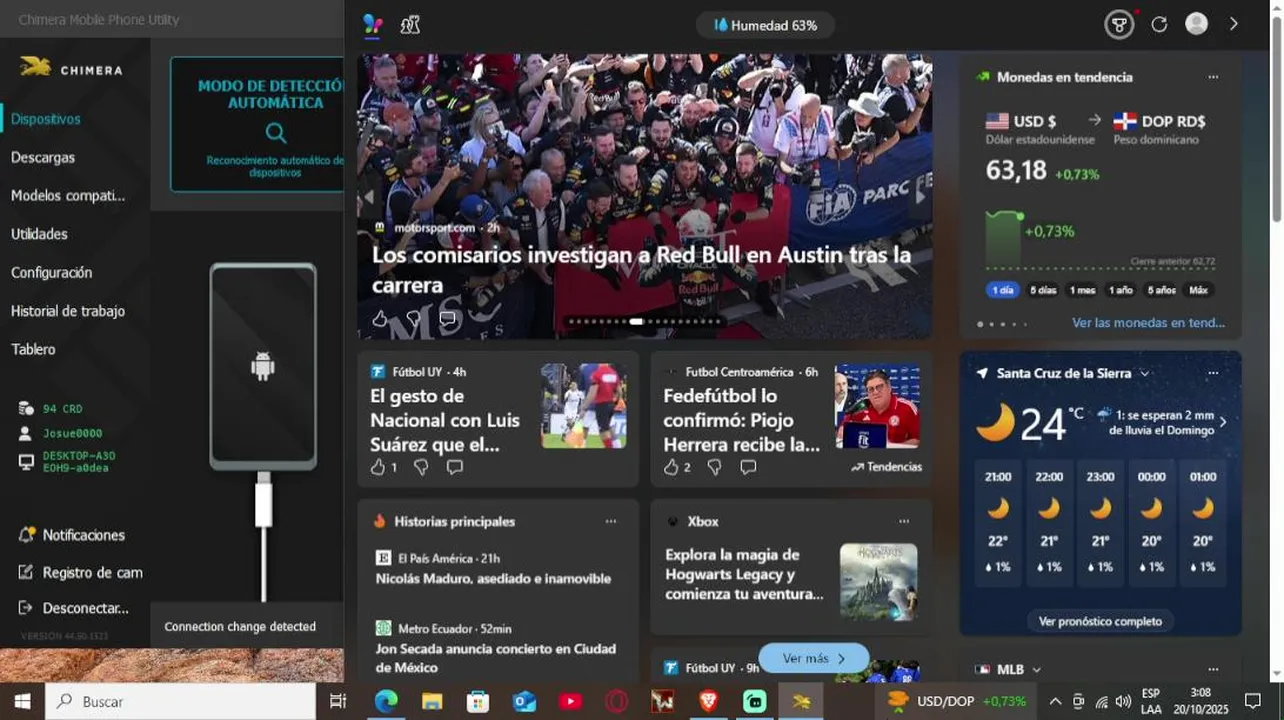Open Microsoft Edge from the taskbar
1284x720 pixels.
click(386, 702)
